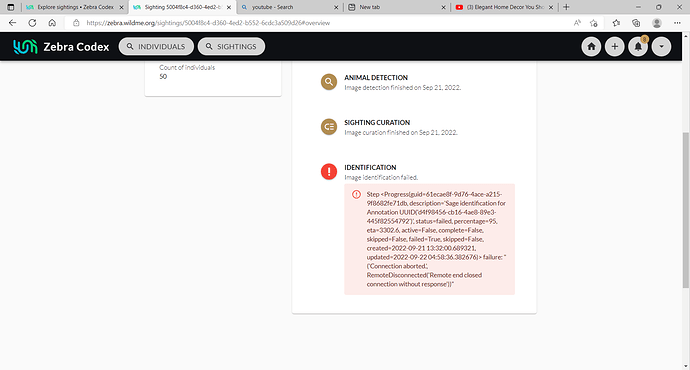The image size is (690, 370).
Task: Select the ANIMAL DETECTION heading
Action: [376, 77]
